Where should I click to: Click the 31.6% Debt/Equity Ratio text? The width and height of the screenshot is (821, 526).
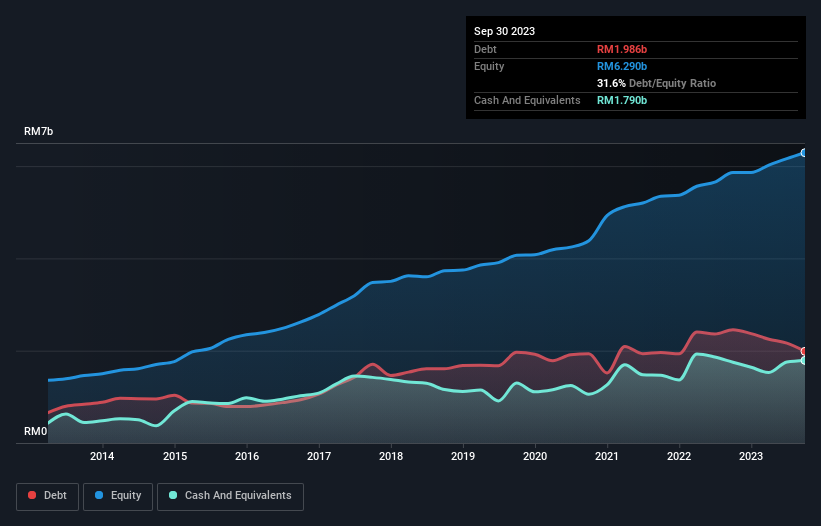click(656, 83)
